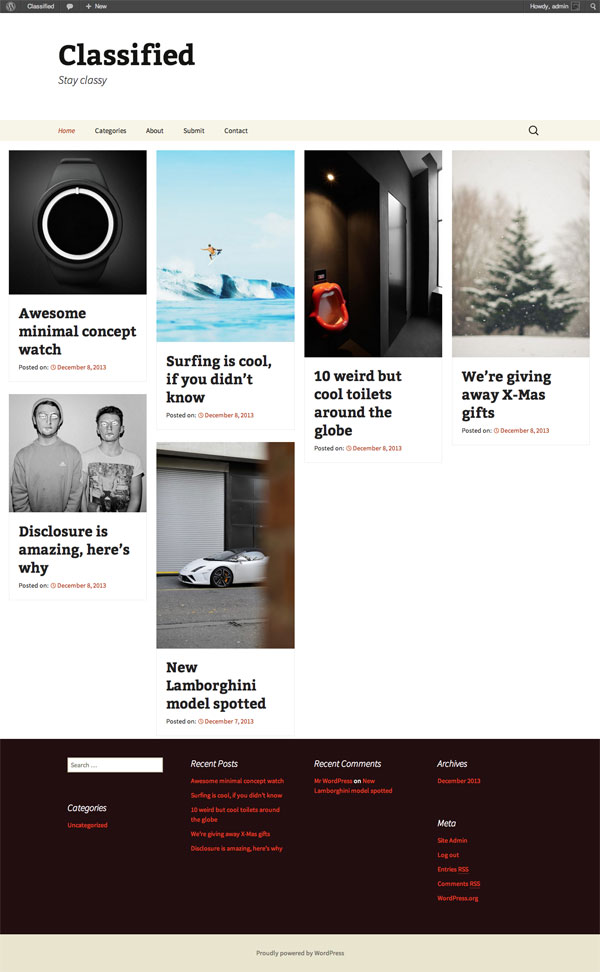This screenshot has height=972, width=600.
Task: Open the Submit navigation item
Action: (x=193, y=131)
